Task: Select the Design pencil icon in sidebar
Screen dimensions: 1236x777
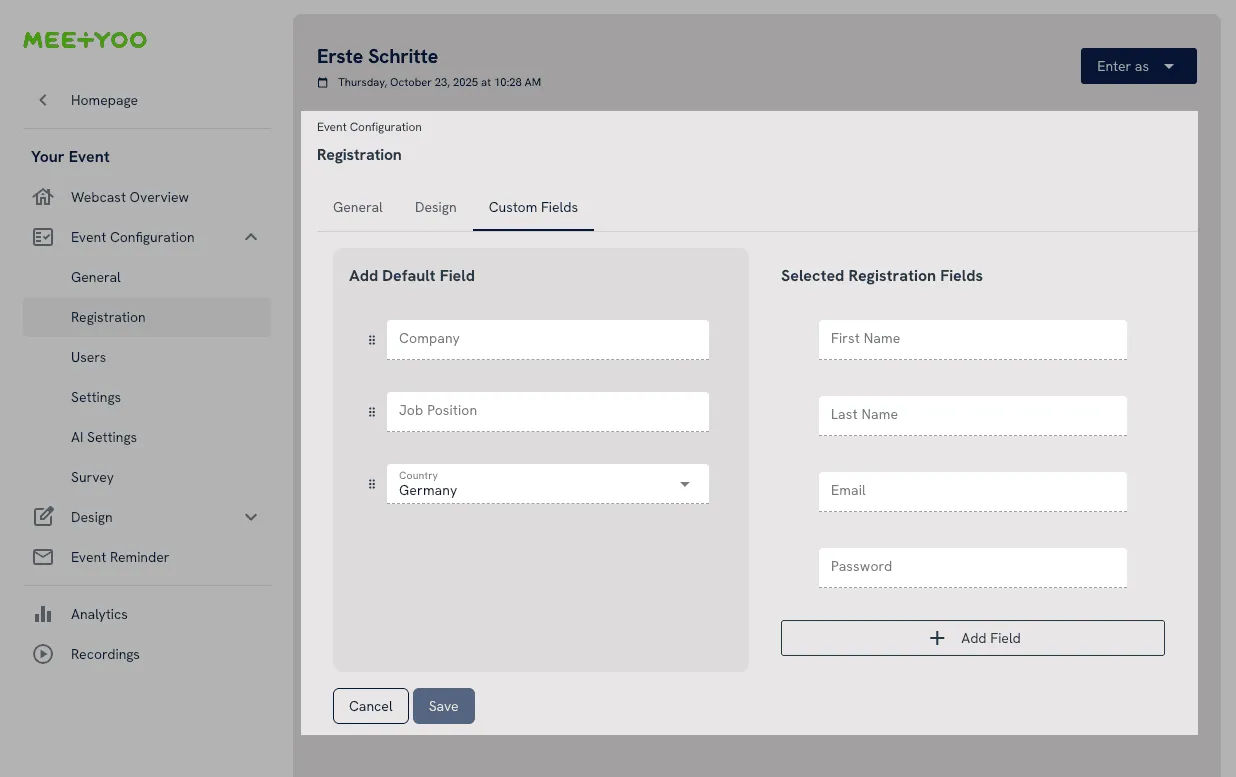Action: [44, 517]
